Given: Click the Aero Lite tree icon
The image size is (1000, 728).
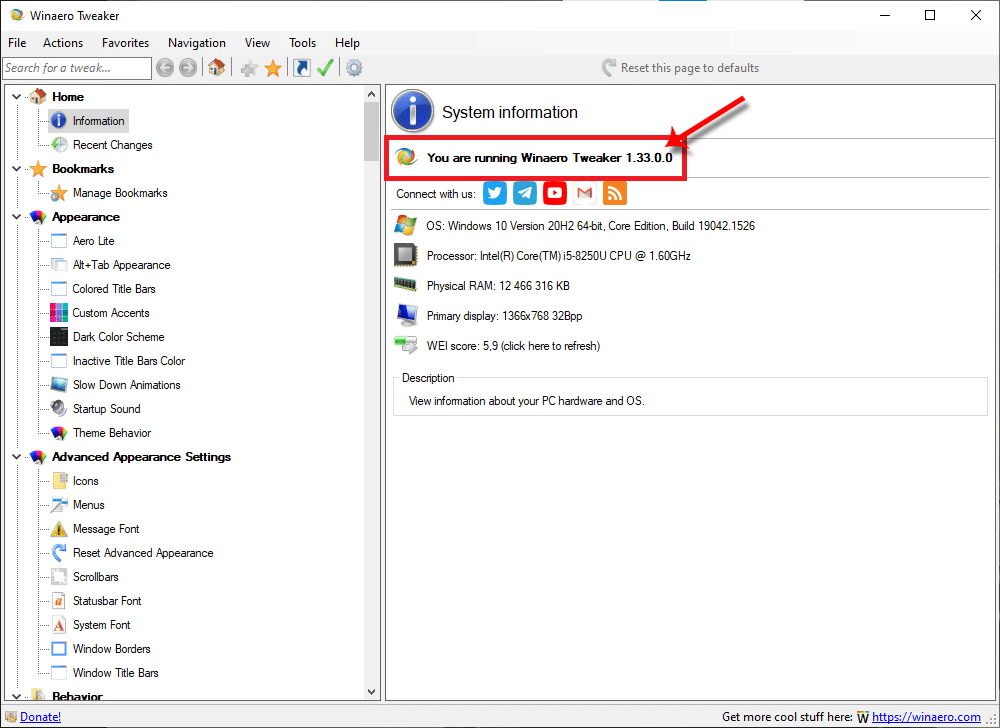Looking at the screenshot, I should [x=59, y=241].
